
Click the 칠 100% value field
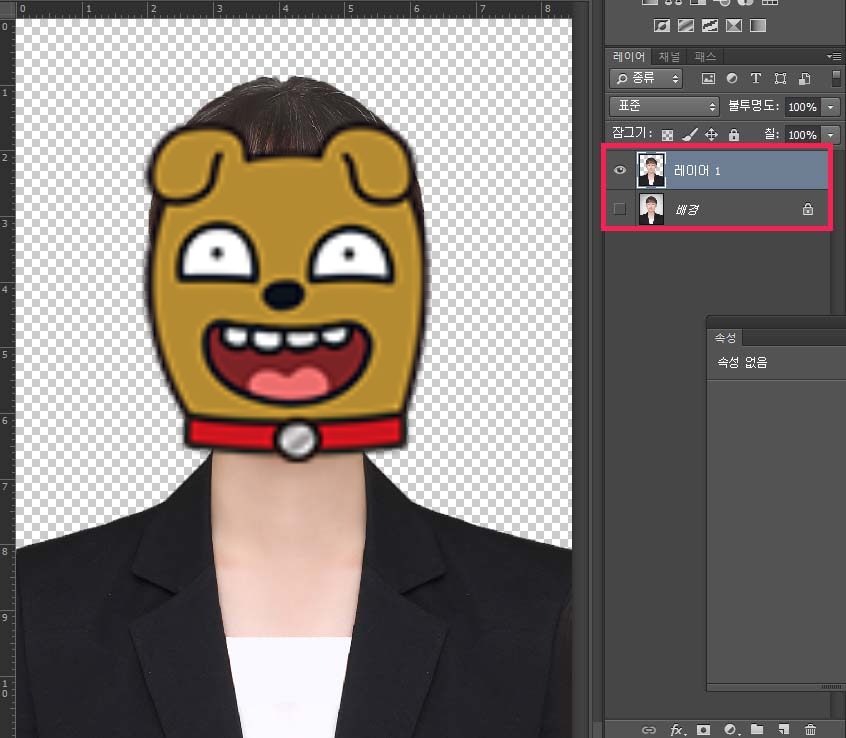802,134
